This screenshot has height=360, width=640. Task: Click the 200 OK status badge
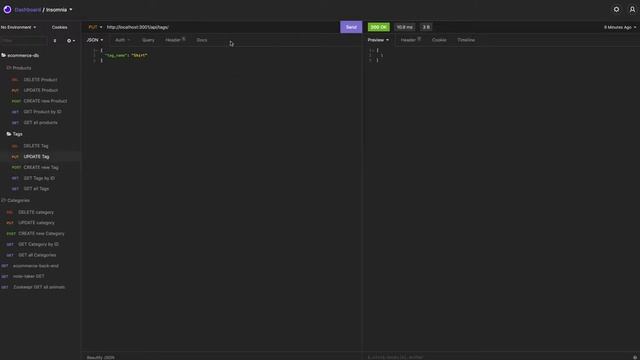point(378,27)
